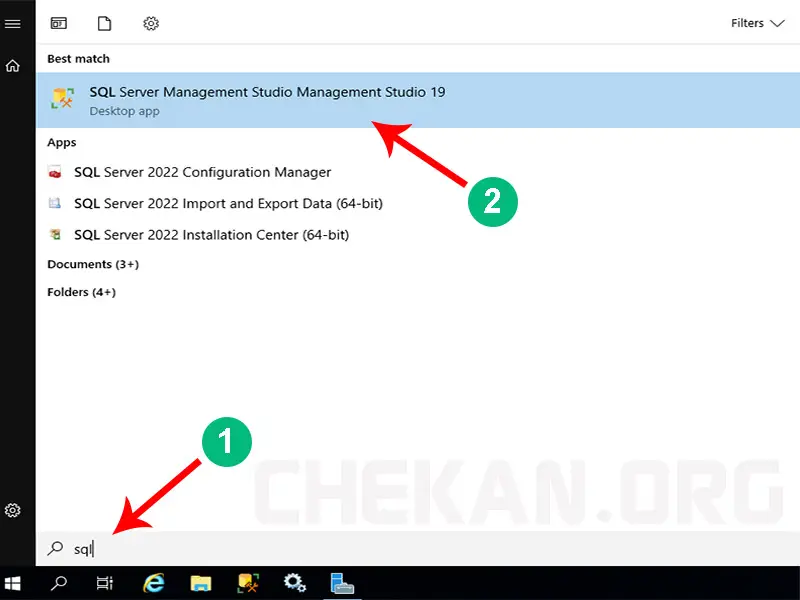The image size is (800, 600).
Task: Expand the Documents (3+) results group
Action: point(93,264)
